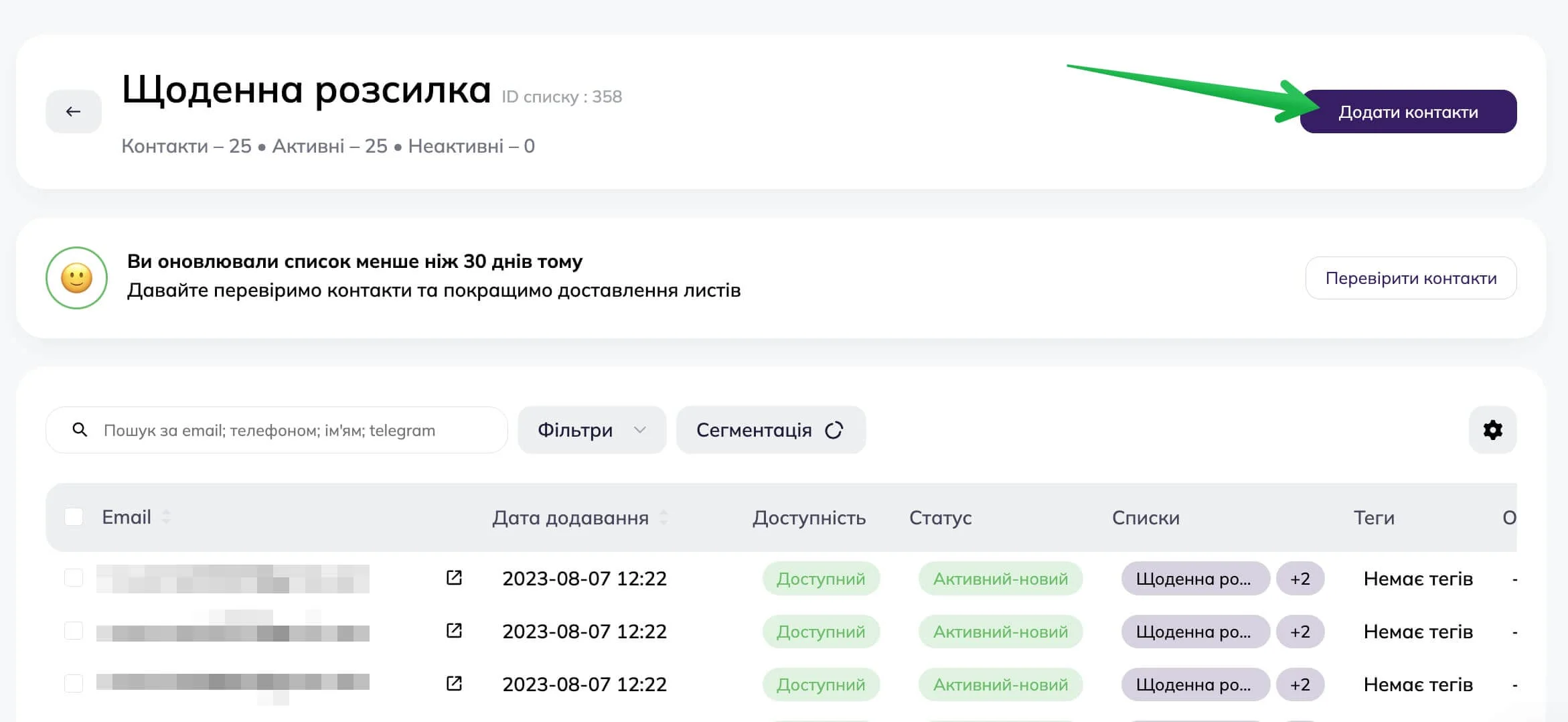Click the "ID списку : 358" label

point(562,96)
